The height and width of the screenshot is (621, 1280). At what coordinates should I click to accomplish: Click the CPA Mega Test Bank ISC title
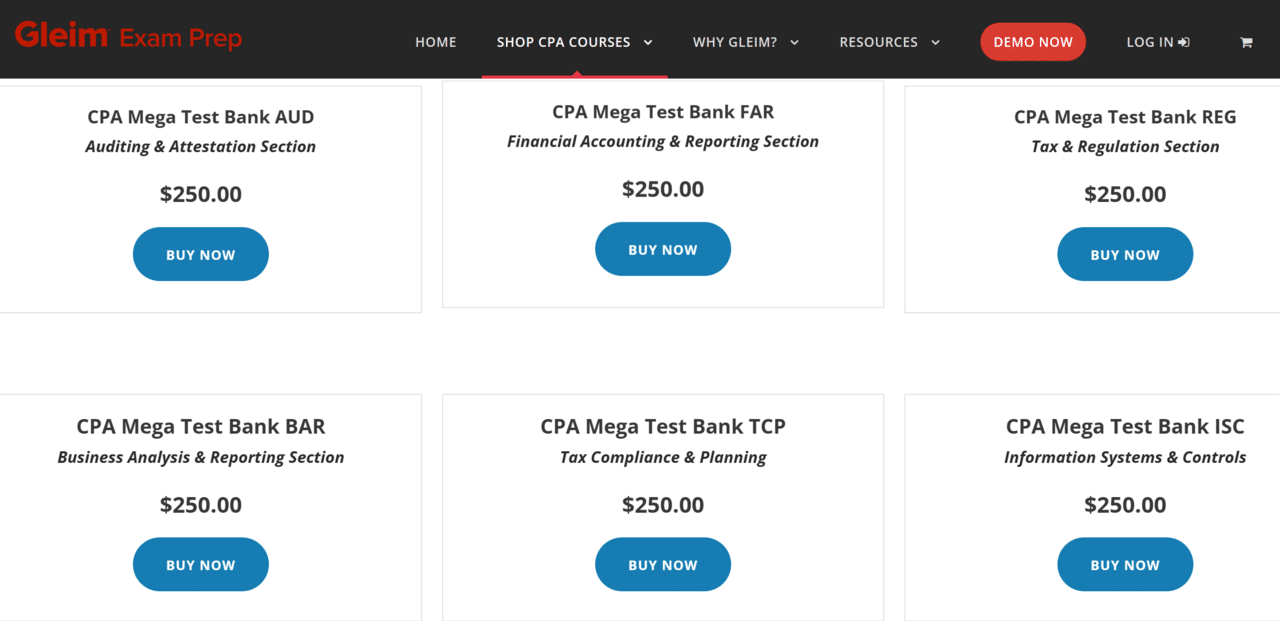click(x=1125, y=427)
